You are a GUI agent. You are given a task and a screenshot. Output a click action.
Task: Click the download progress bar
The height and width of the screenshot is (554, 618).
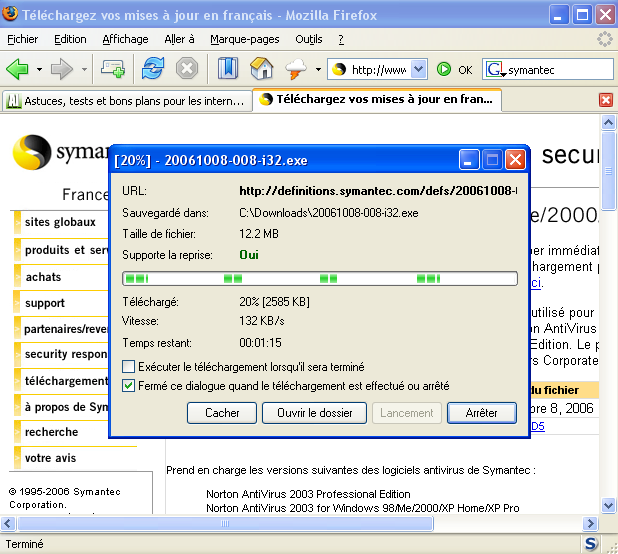(x=320, y=279)
